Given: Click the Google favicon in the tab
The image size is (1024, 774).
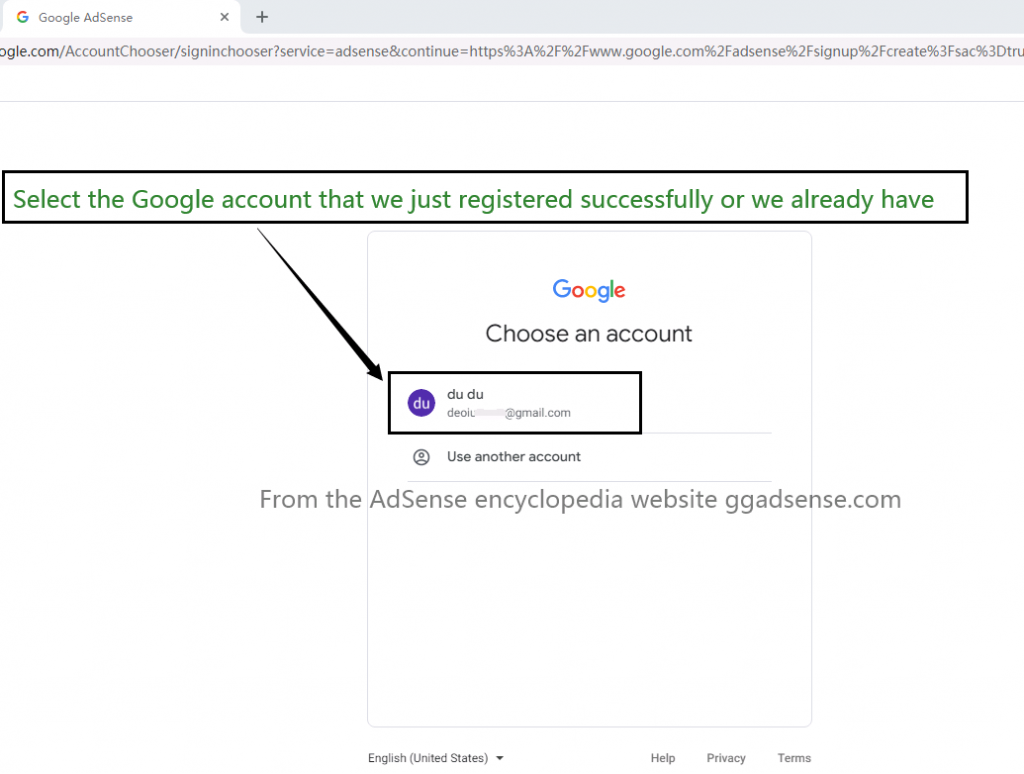Looking at the screenshot, I should [x=23, y=17].
